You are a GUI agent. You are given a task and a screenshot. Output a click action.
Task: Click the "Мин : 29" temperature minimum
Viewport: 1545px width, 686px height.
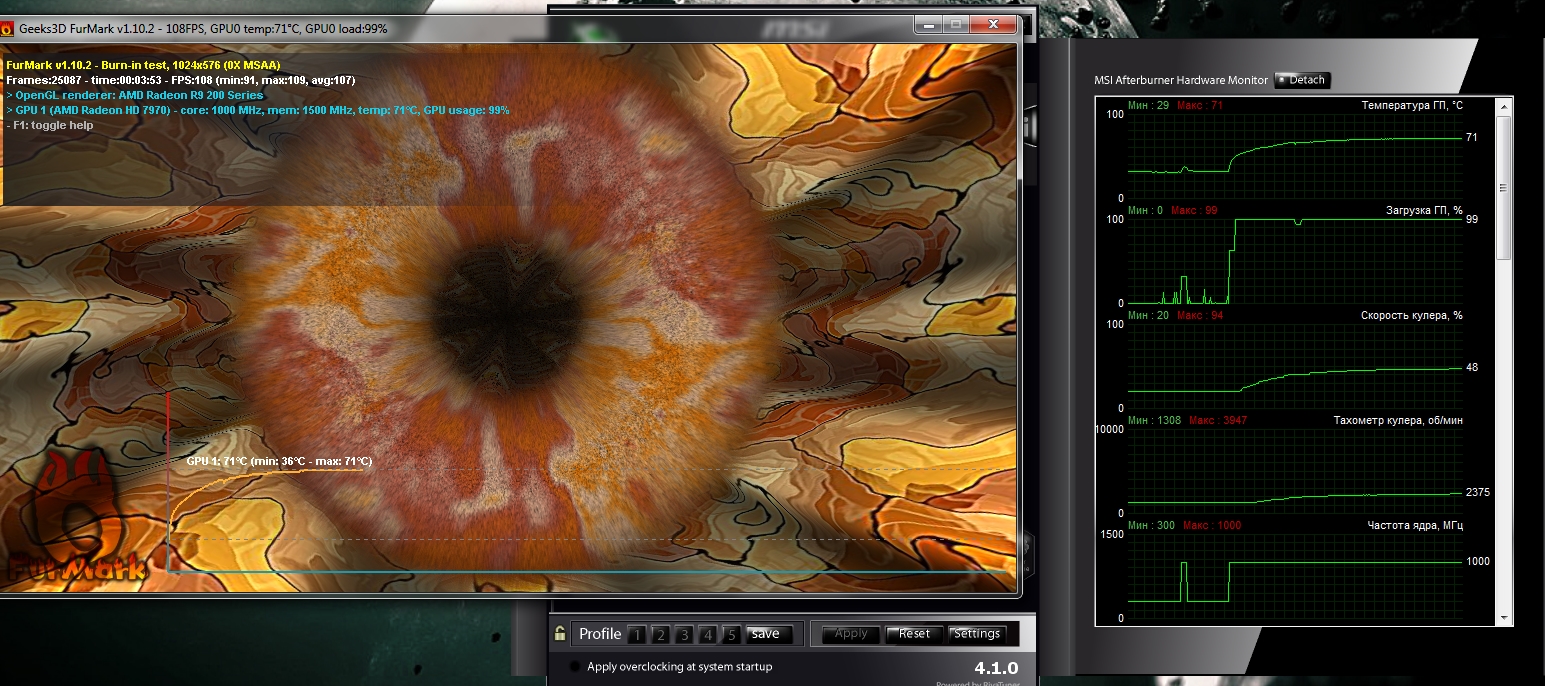tap(1148, 105)
